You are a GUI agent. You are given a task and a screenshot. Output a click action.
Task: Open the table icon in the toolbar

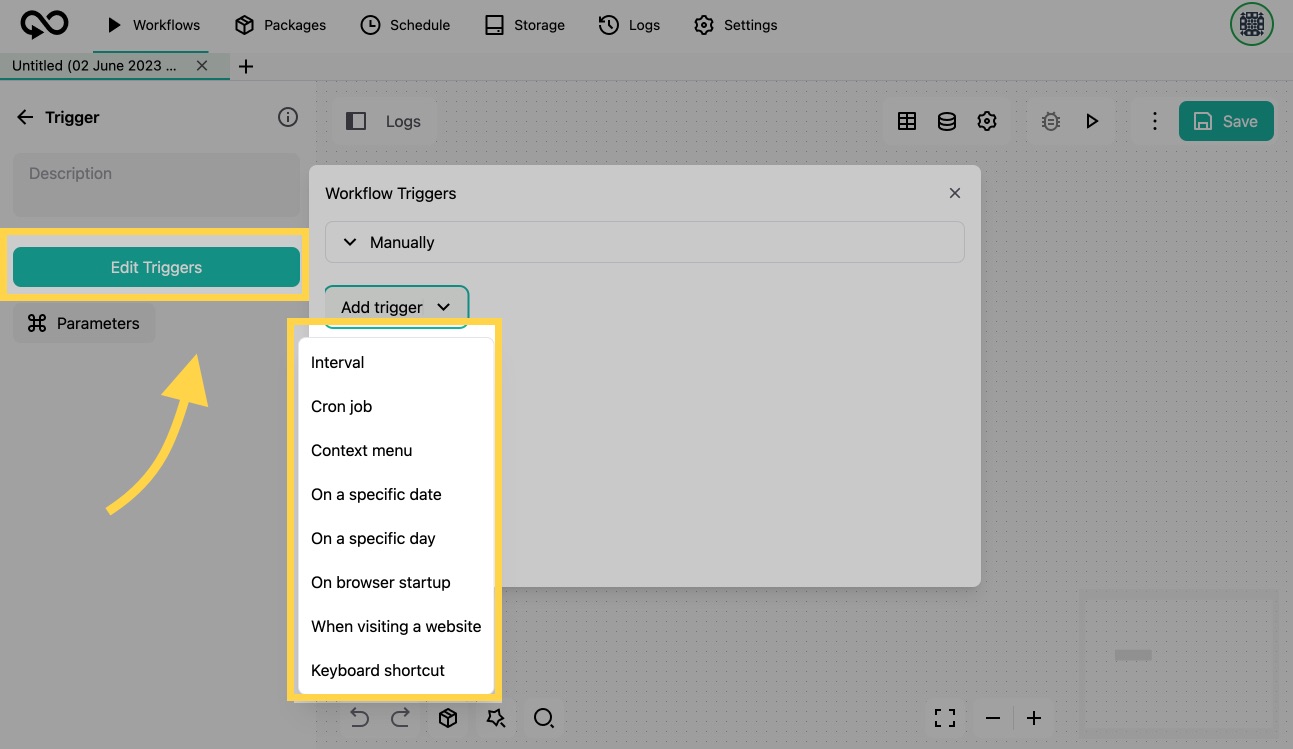click(907, 121)
